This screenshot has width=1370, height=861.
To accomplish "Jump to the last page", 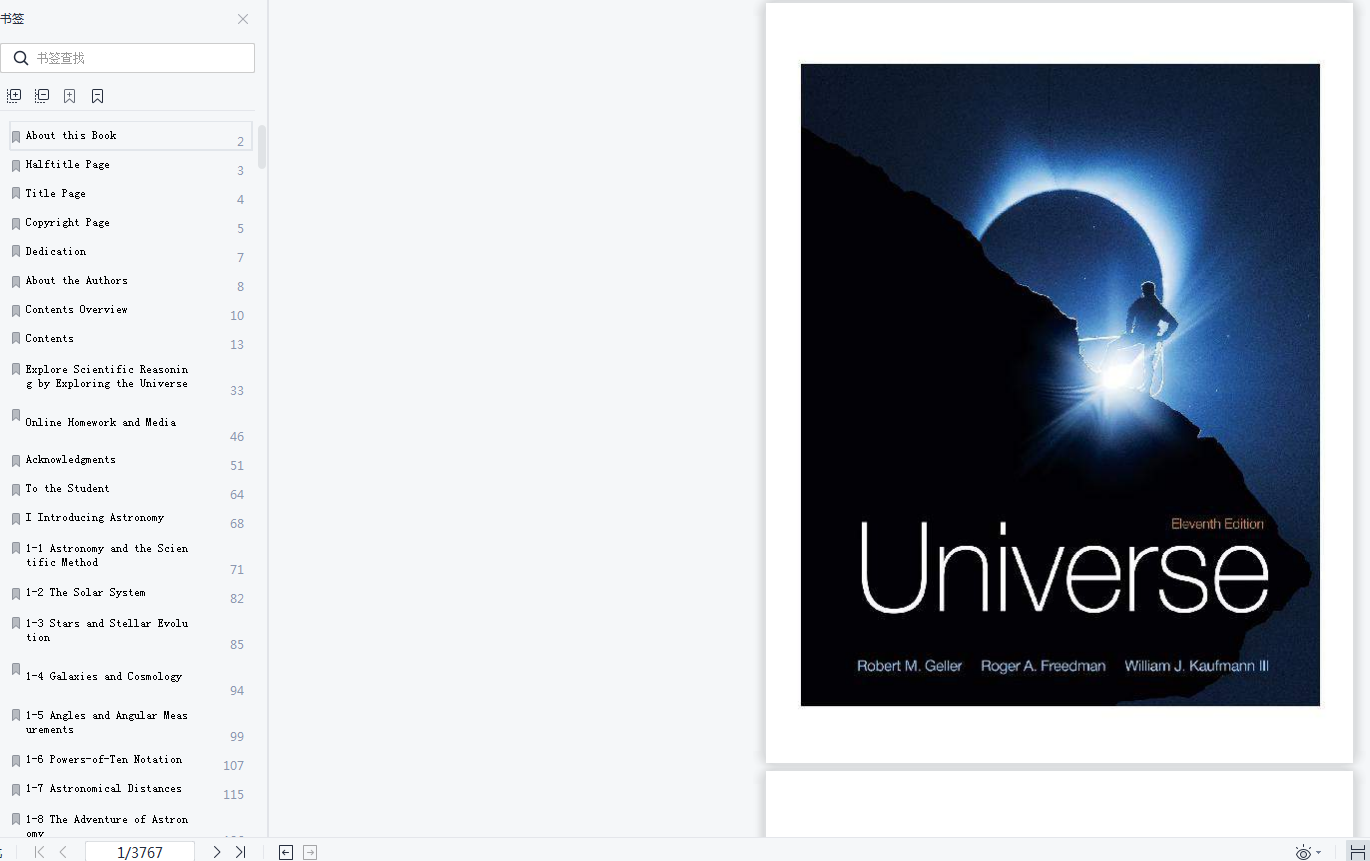I will [x=240, y=852].
